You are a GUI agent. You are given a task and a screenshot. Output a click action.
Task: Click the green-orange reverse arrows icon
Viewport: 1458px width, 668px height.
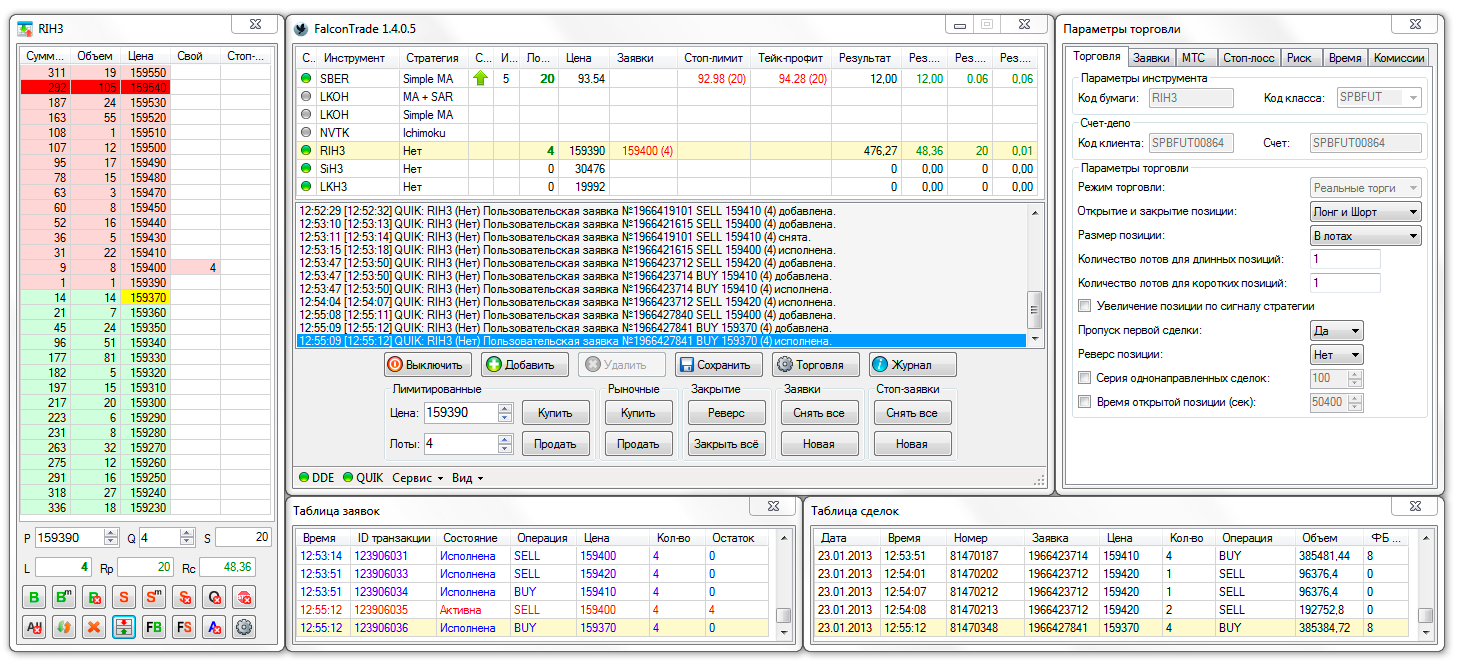(64, 628)
